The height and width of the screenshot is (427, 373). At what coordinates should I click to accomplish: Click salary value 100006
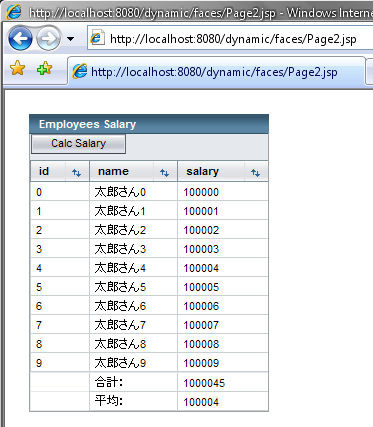click(201, 306)
